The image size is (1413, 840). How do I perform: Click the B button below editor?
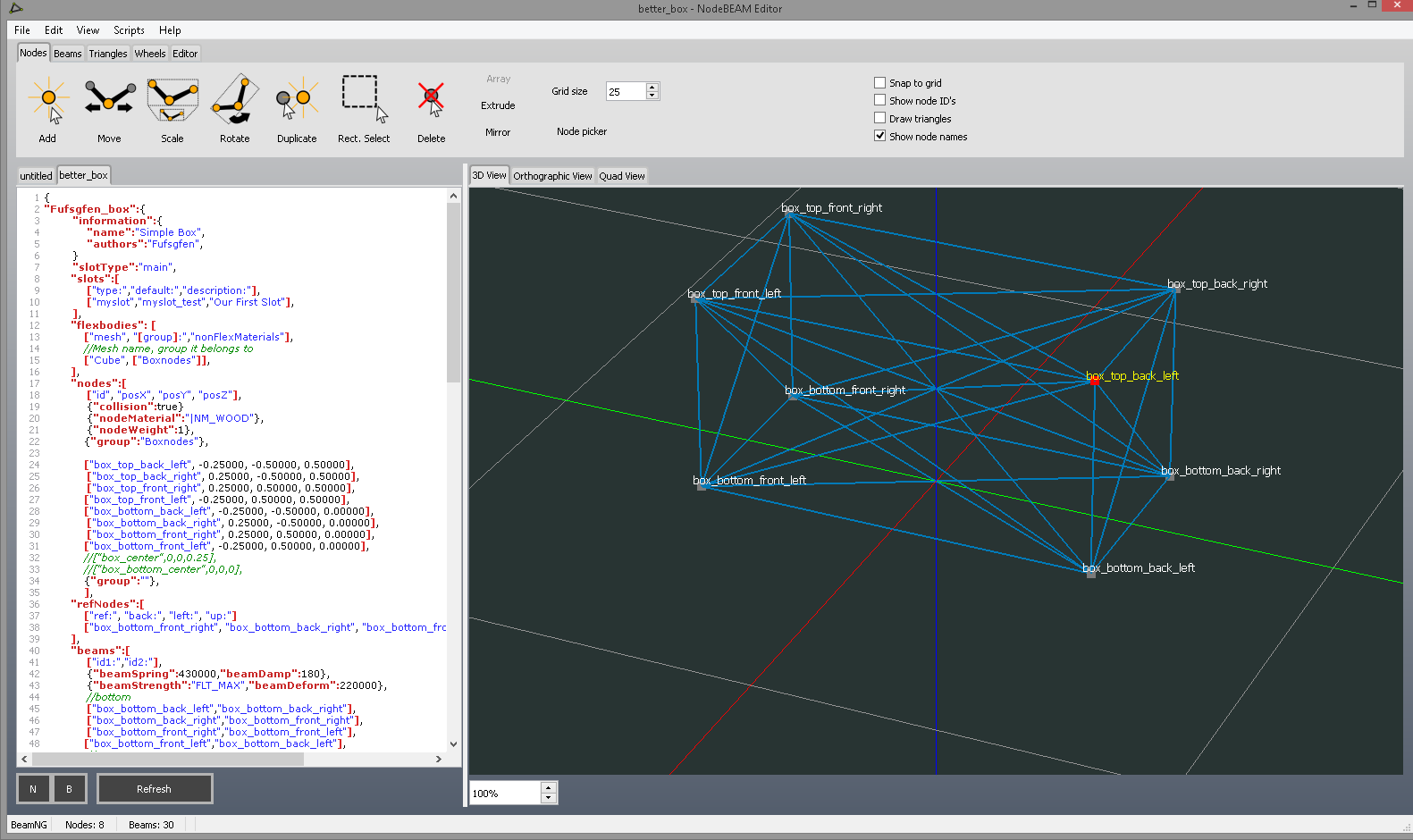coord(69,789)
